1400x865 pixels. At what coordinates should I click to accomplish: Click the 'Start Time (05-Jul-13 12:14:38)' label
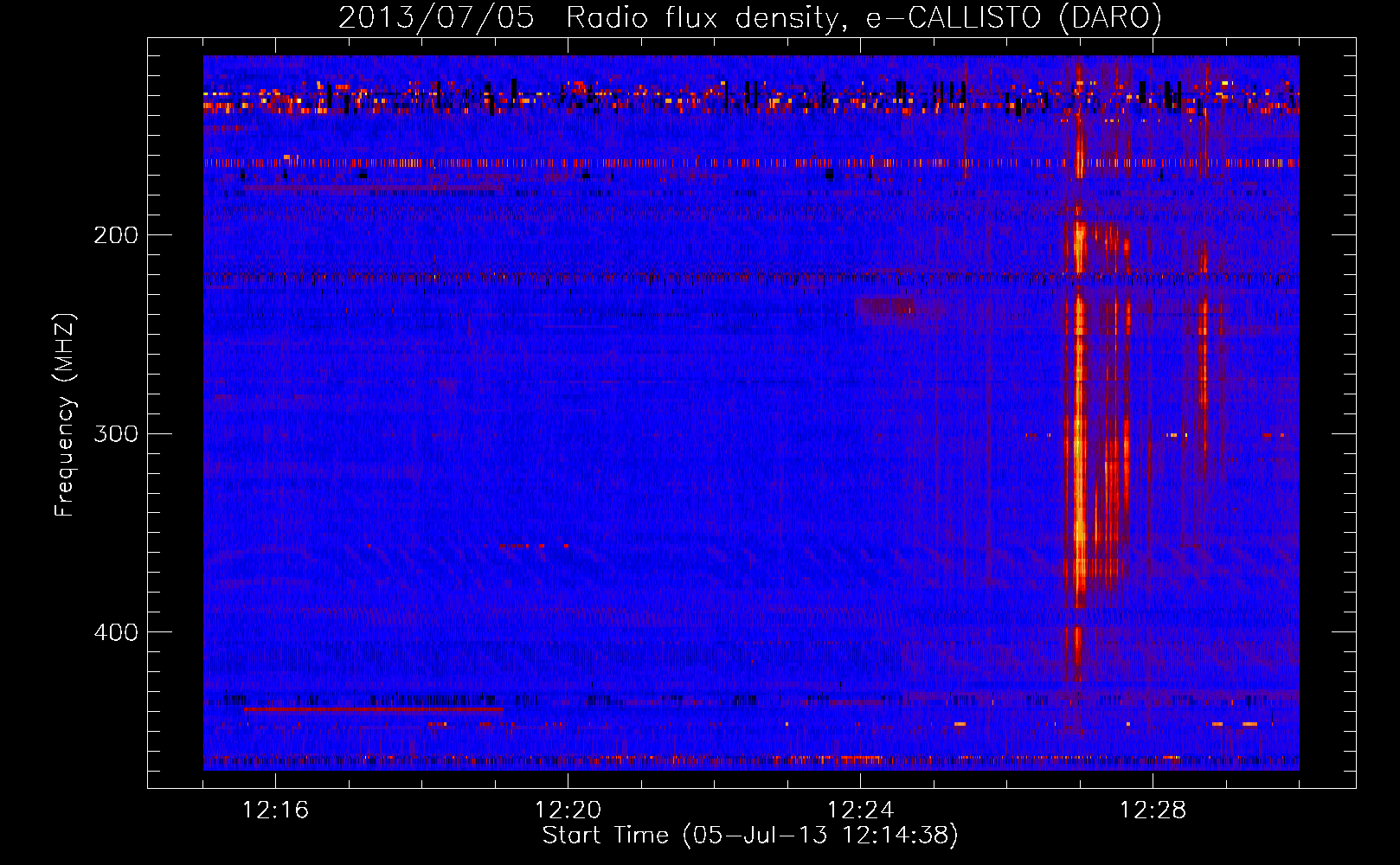pos(750,836)
